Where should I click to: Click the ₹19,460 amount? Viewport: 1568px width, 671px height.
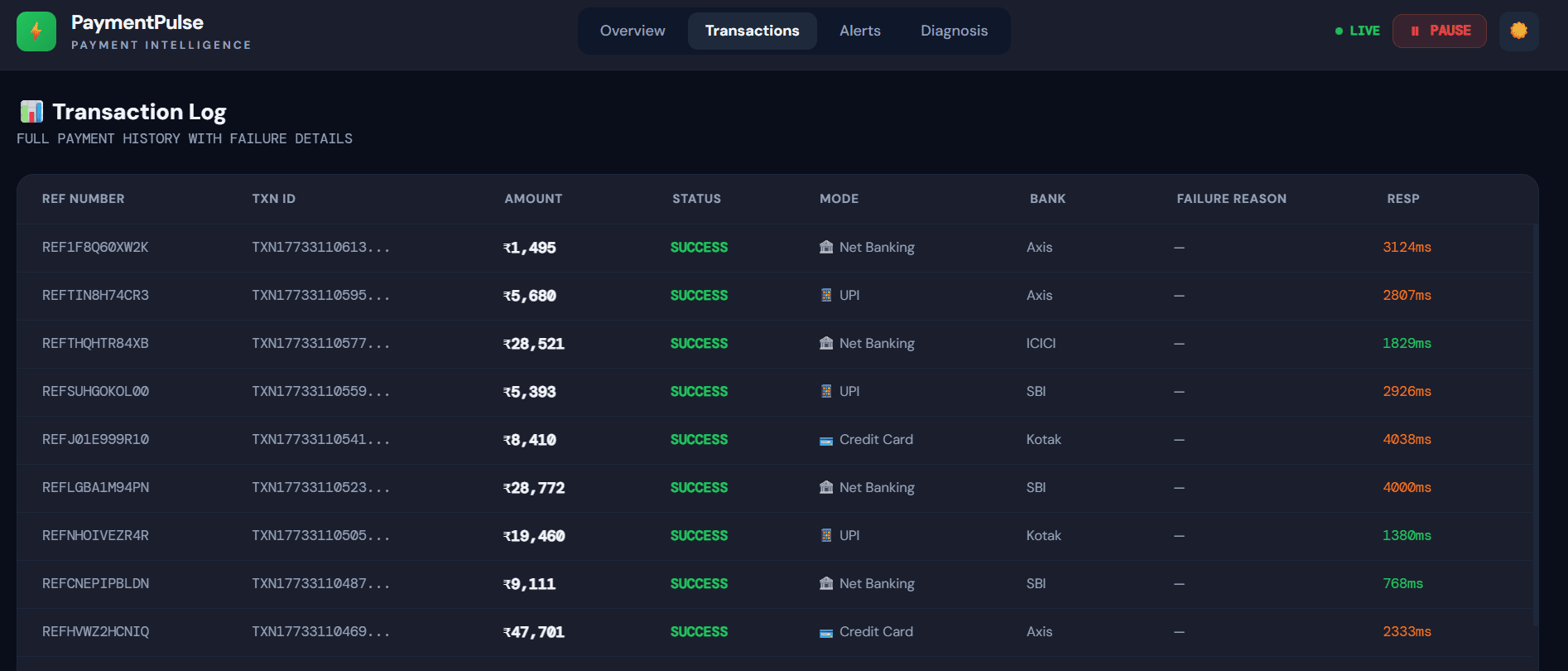534,536
